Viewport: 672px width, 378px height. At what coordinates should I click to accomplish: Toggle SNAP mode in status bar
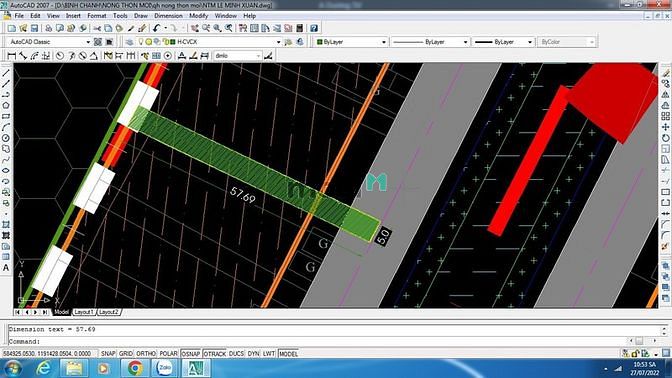pos(108,354)
